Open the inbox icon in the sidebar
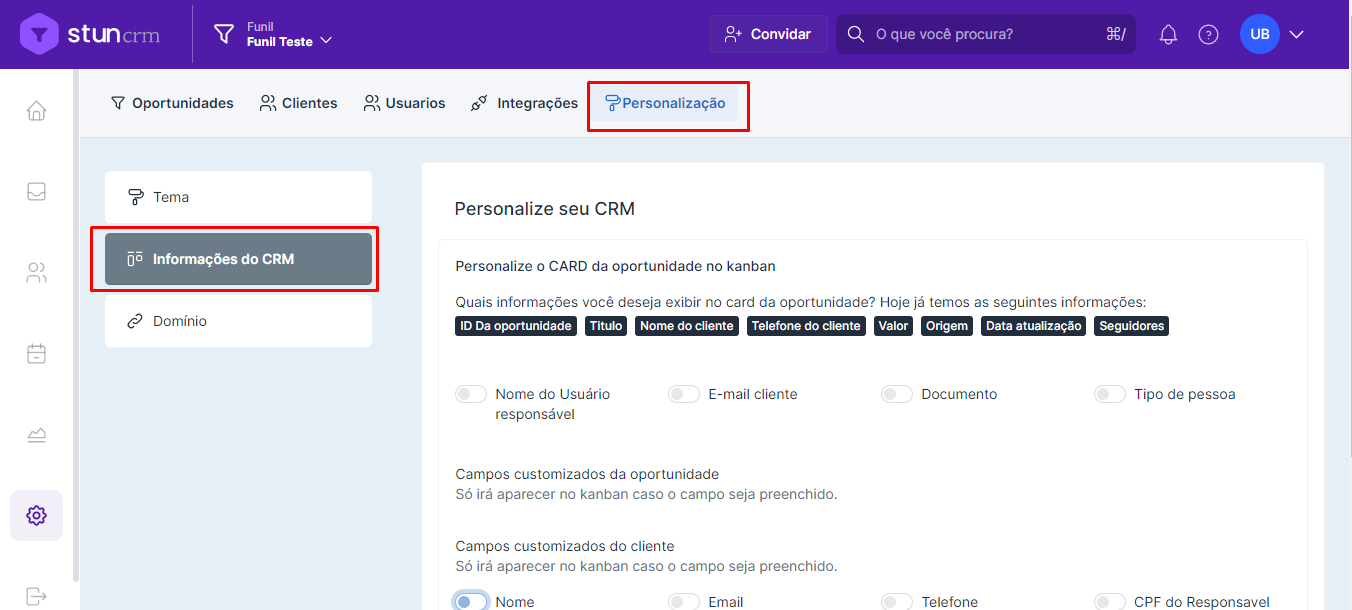 [37, 192]
